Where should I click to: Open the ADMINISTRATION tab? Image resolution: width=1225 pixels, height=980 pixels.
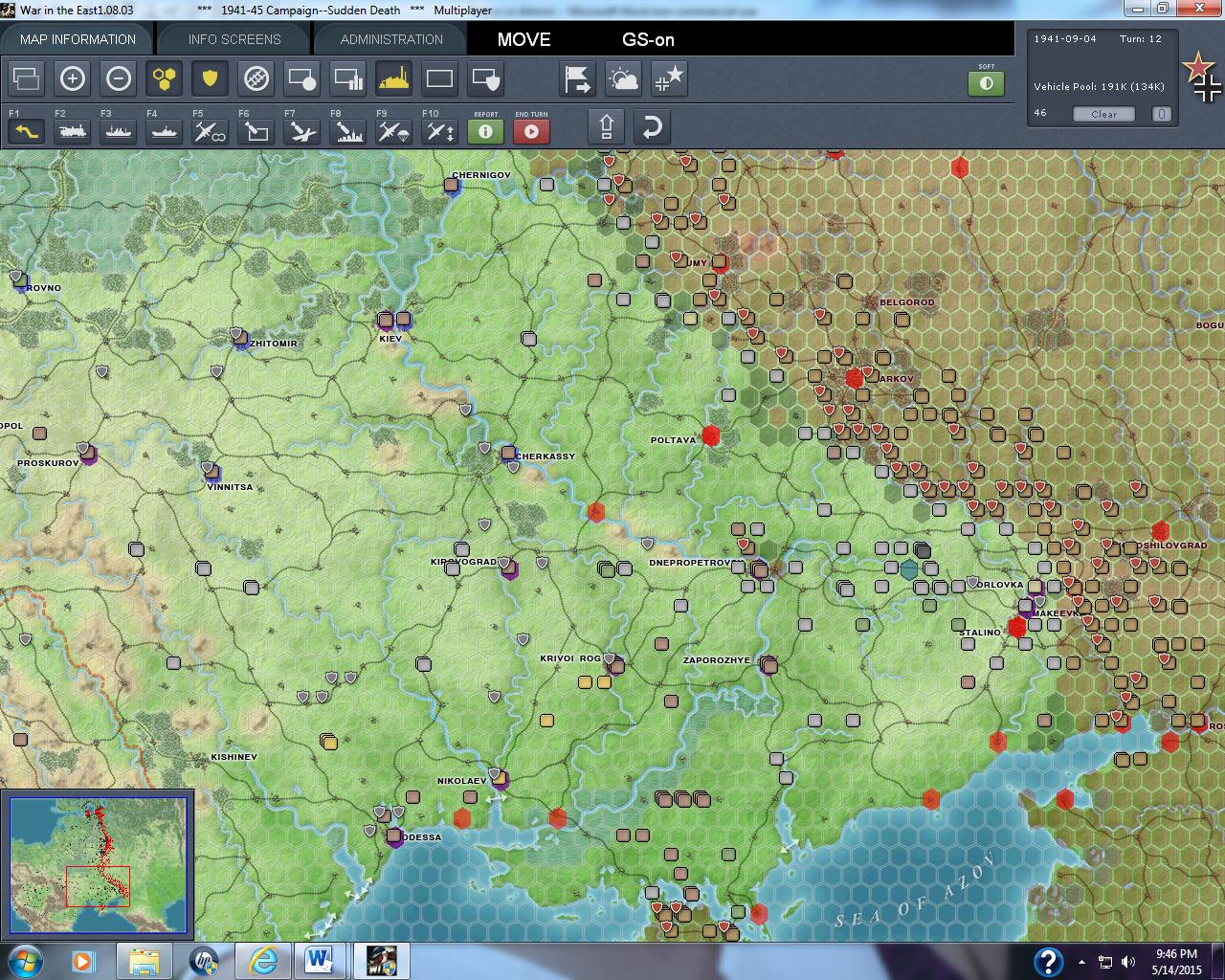pos(391,39)
